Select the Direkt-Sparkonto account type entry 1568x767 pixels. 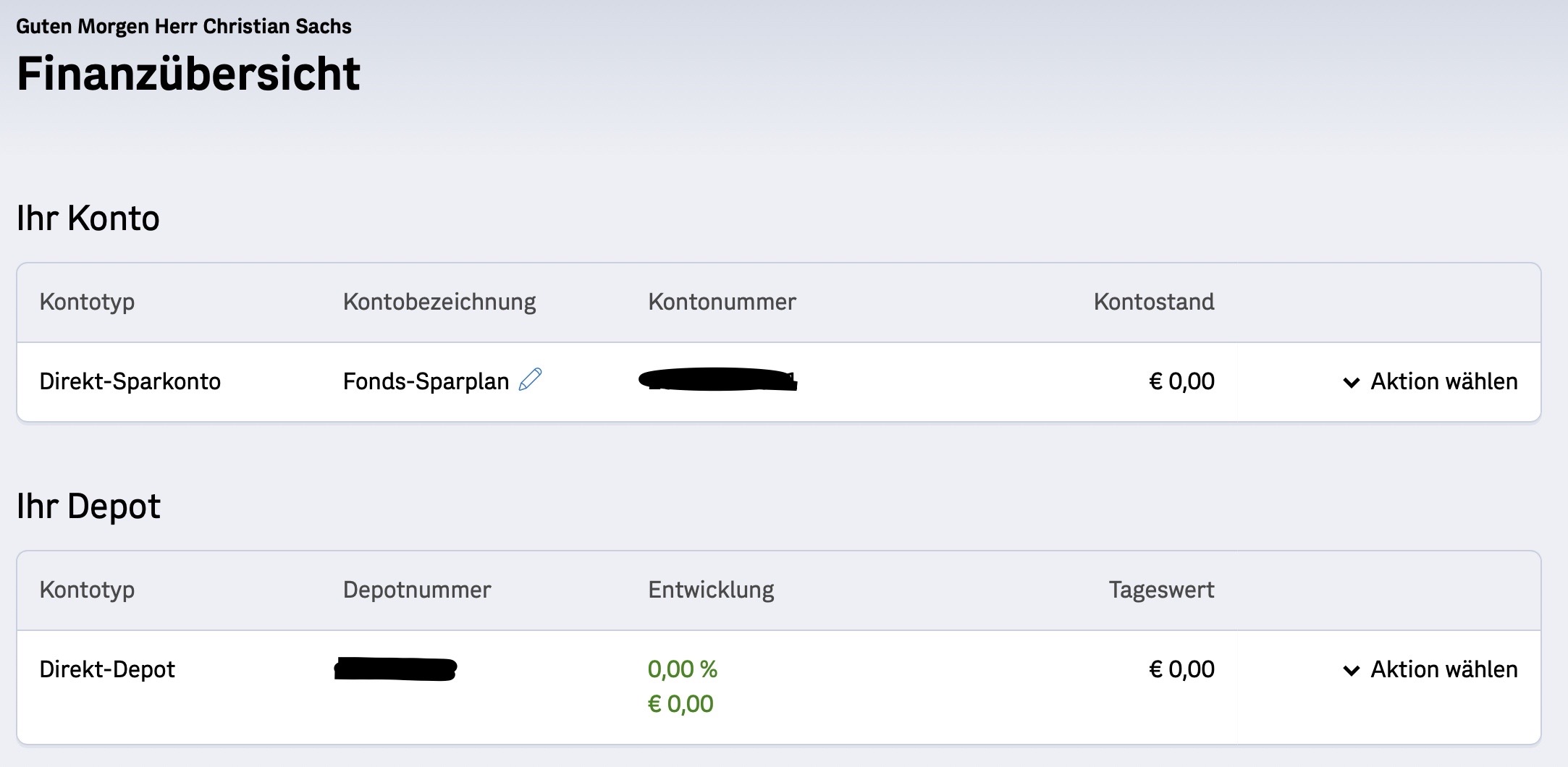[x=130, y=381]
